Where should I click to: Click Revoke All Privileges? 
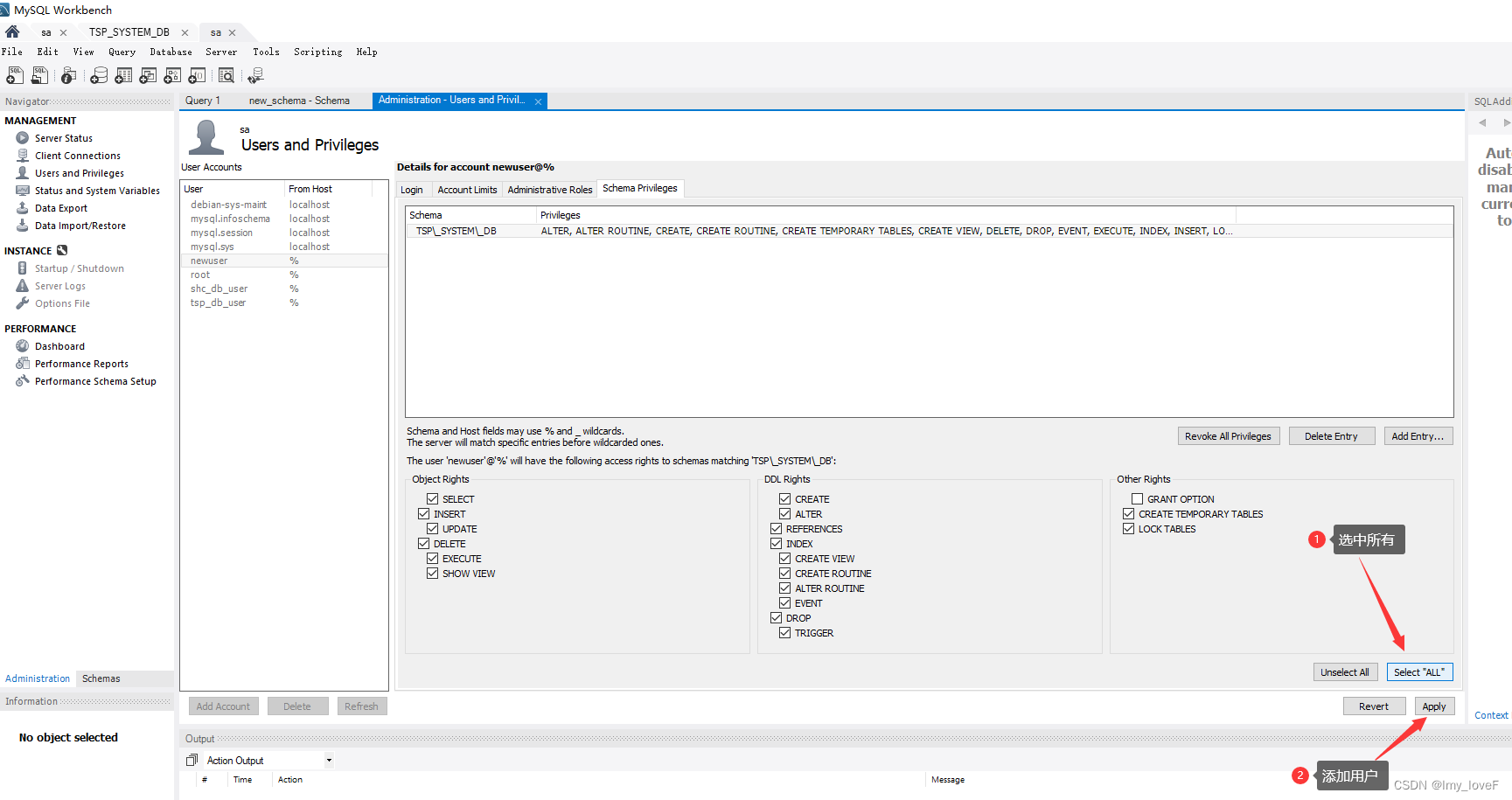coord(1228,436)
